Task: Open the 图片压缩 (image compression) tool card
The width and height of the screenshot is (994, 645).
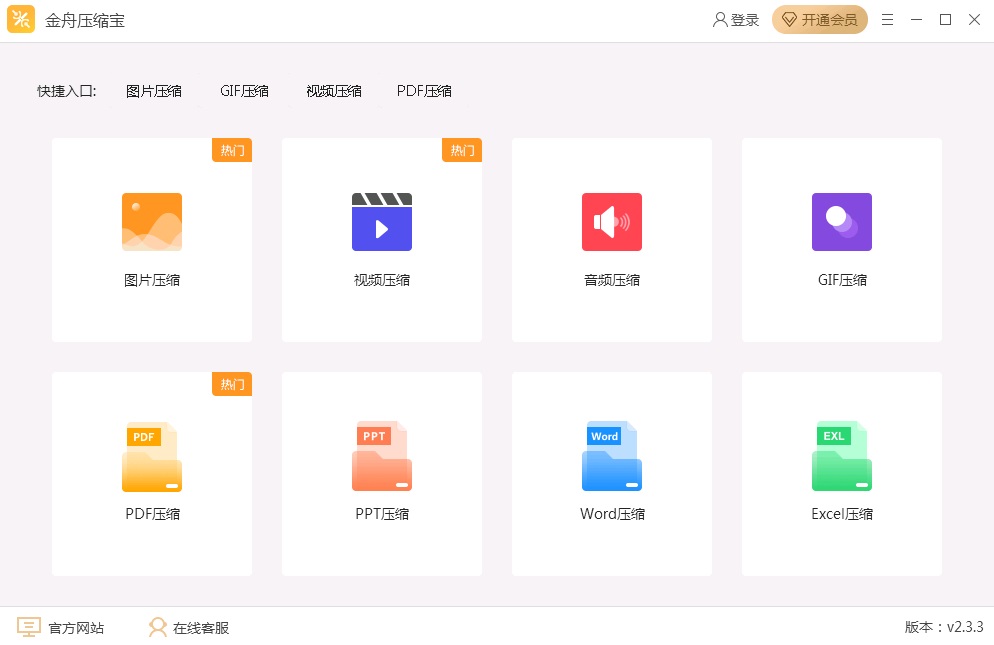Action: [151, 222]
